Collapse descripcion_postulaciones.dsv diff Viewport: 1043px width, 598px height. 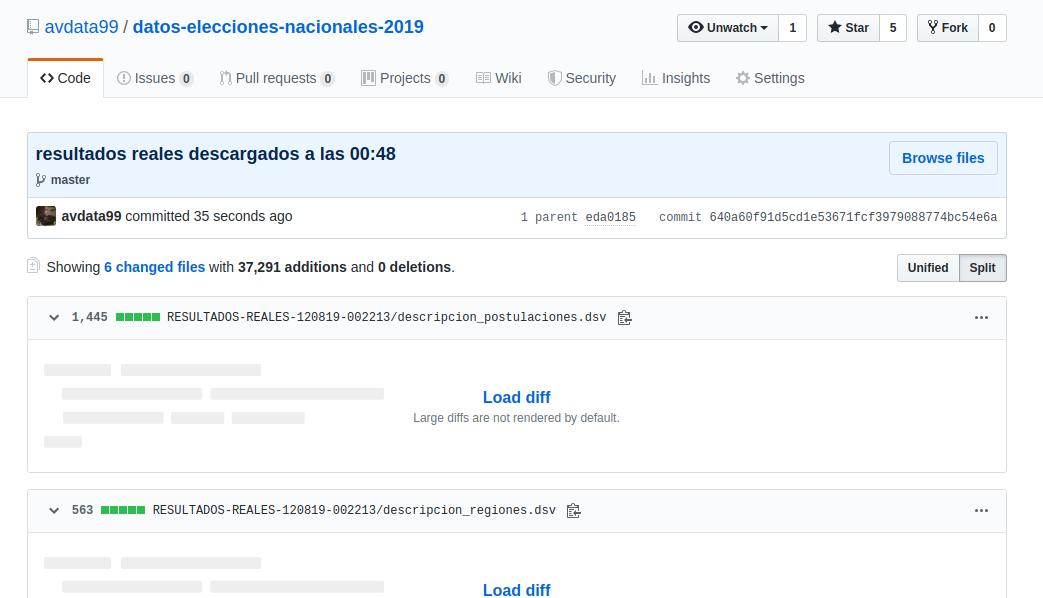54,318
